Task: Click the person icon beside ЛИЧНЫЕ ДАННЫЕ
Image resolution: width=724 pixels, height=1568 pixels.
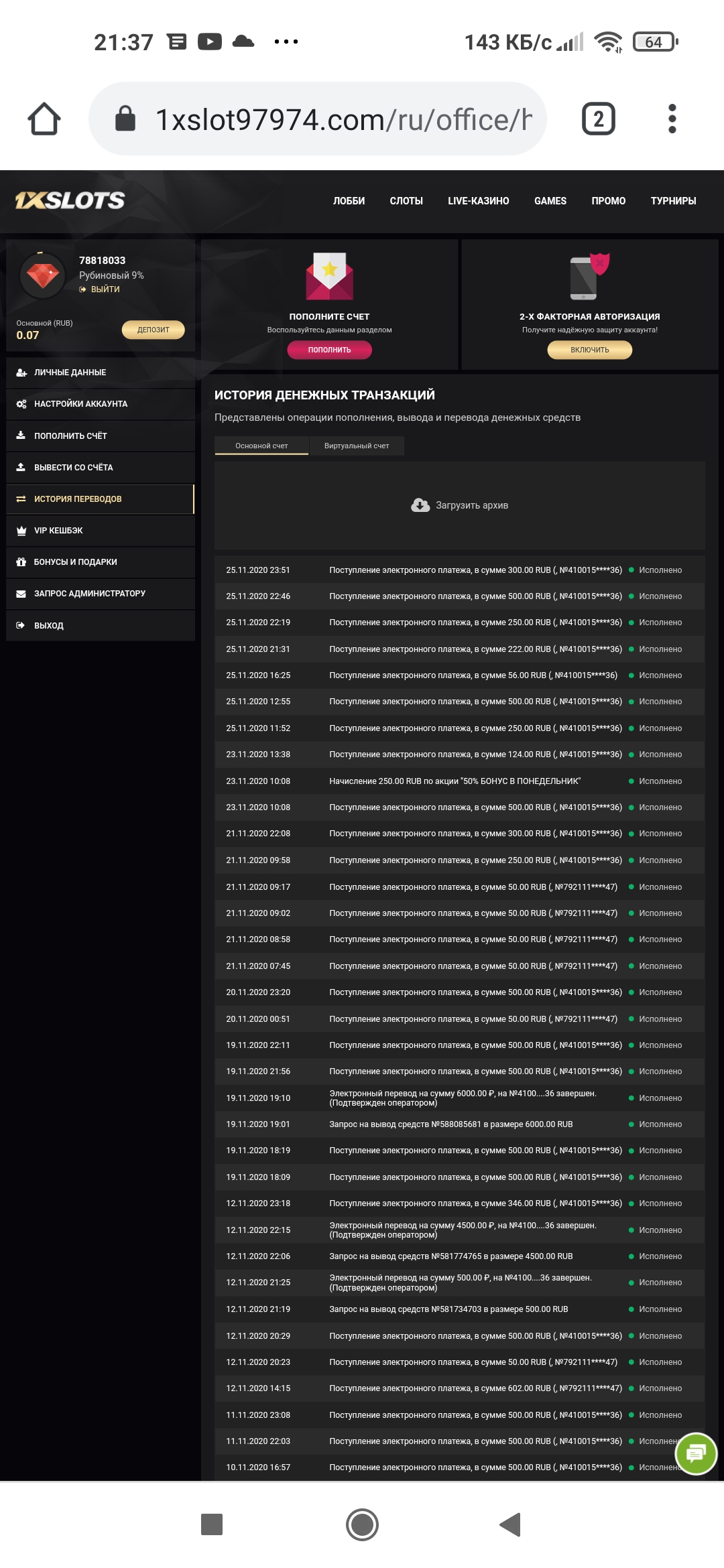Action: tap(21, 373)
